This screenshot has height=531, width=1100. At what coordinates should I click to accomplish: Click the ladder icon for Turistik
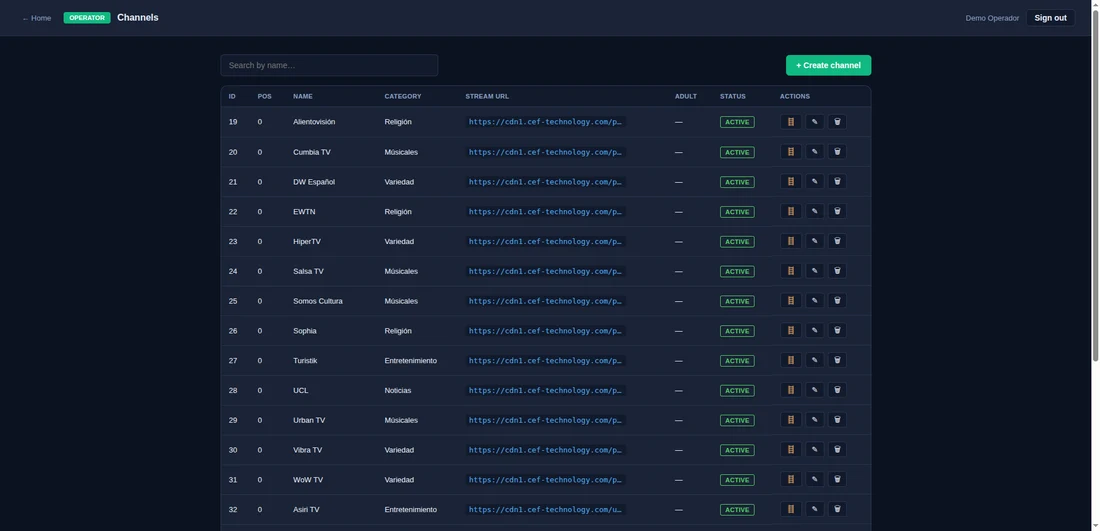791,360
